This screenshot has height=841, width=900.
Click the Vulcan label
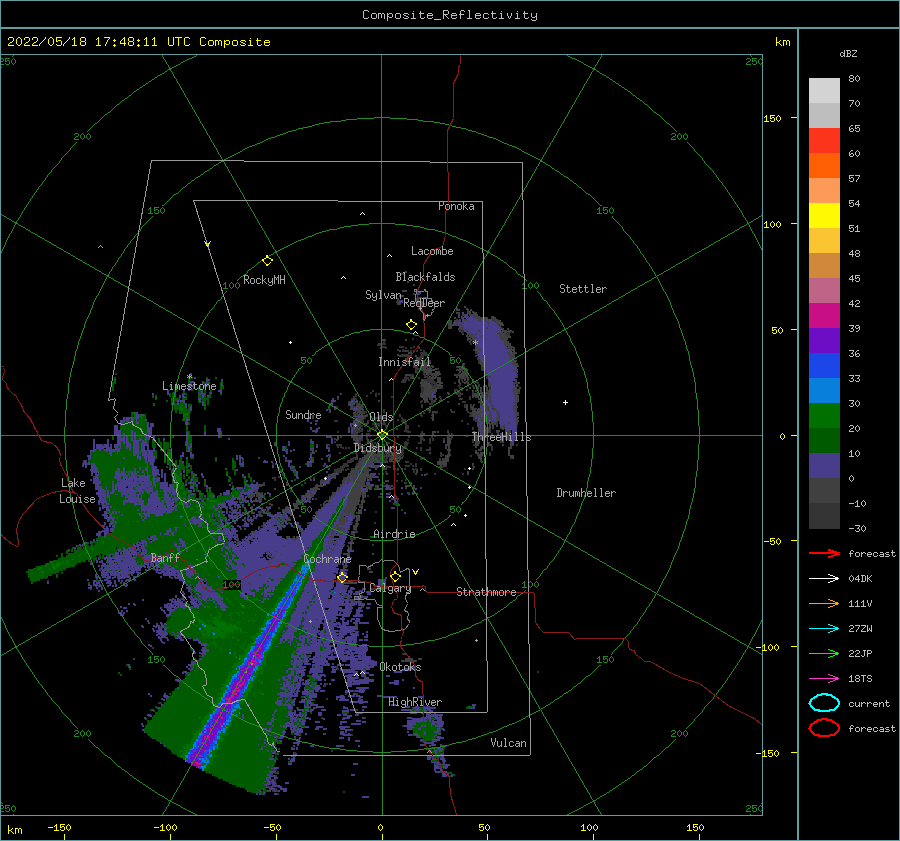point(509,743)
